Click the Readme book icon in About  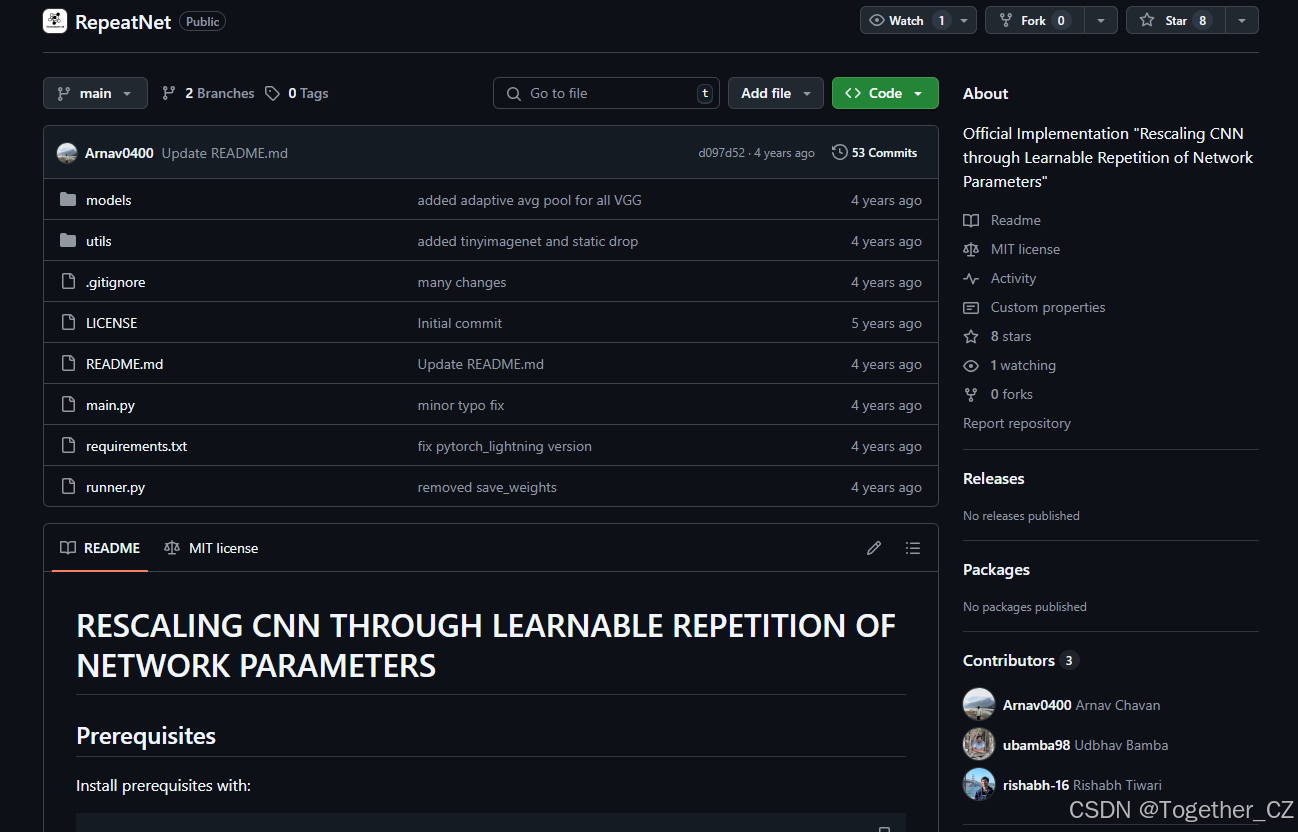click(x=971, y=220)
